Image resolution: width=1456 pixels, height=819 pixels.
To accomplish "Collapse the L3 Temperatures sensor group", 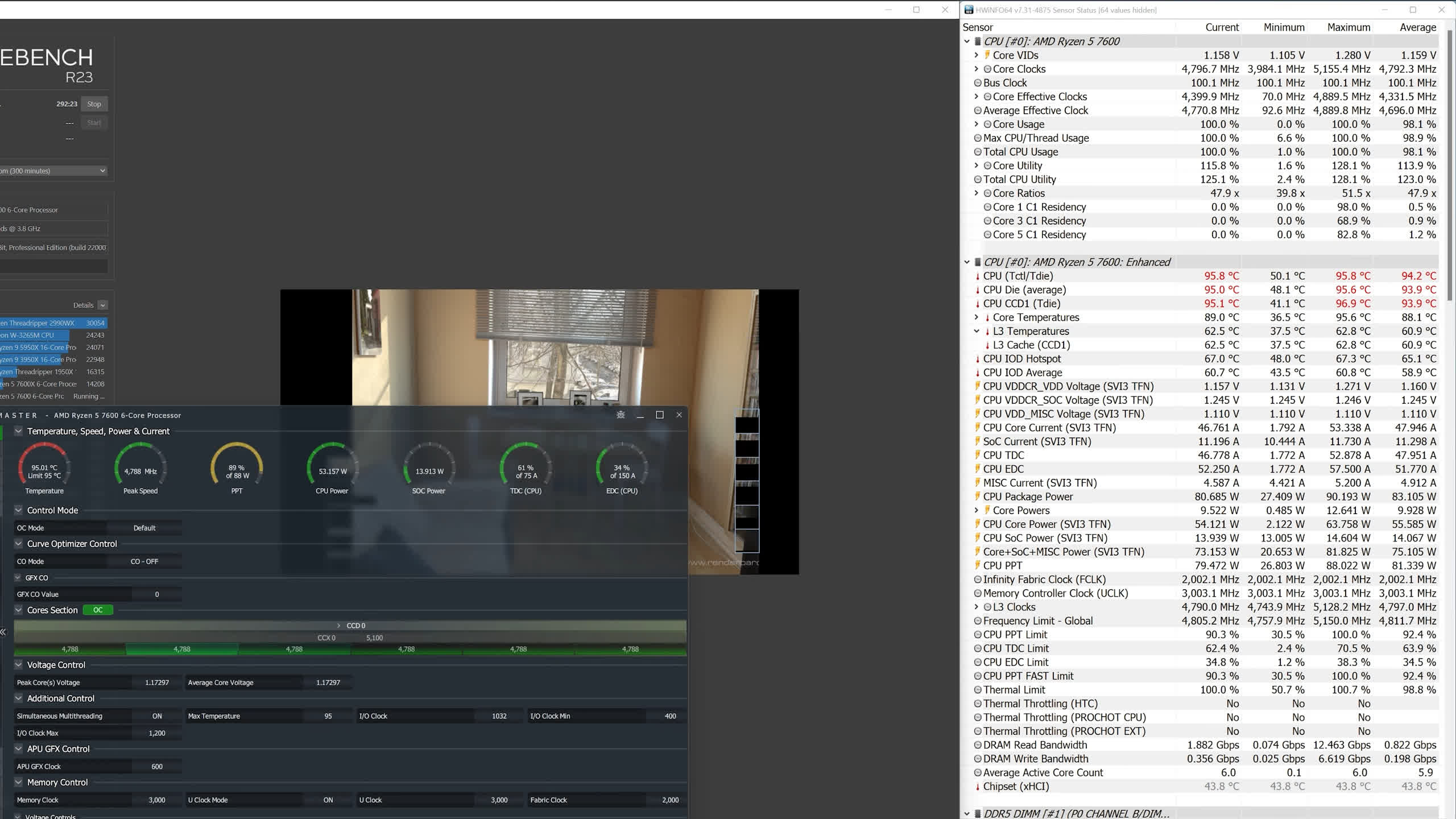I will [976, 331].
